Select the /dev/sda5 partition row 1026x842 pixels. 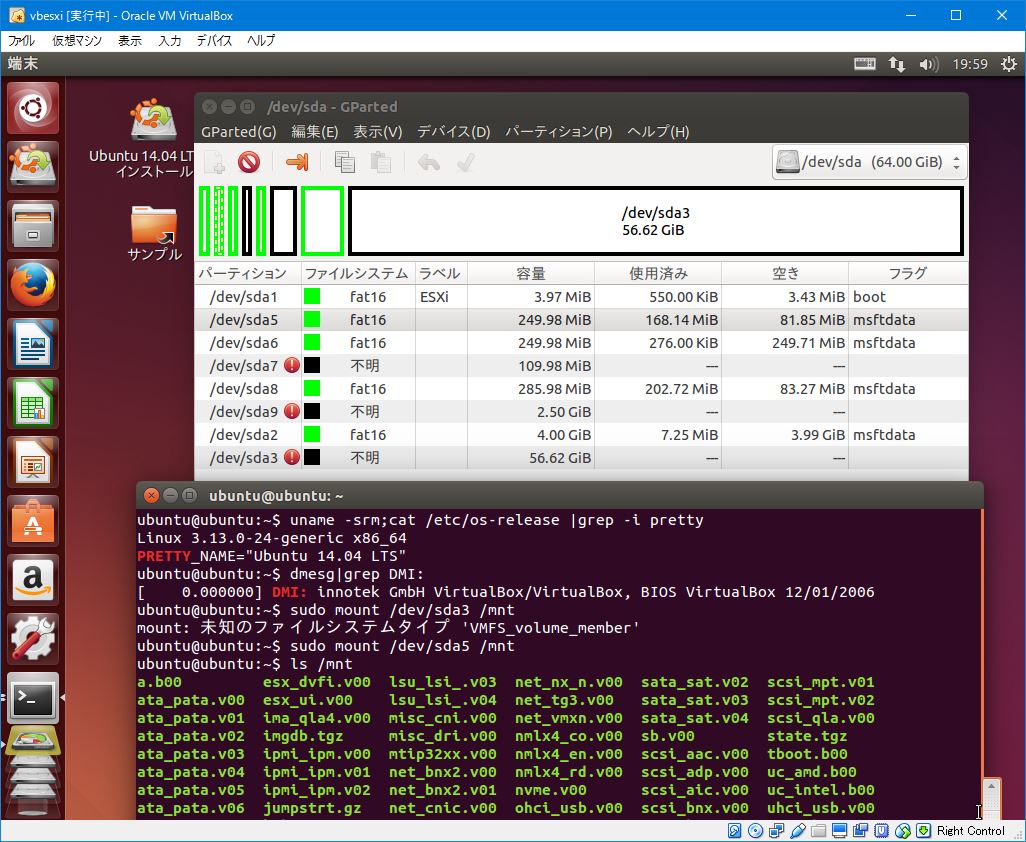tap(581, 319)
